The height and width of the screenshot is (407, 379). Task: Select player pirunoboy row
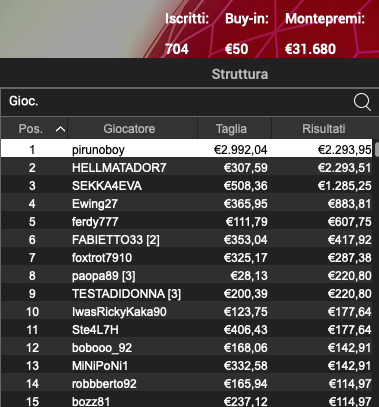point(187,149)
